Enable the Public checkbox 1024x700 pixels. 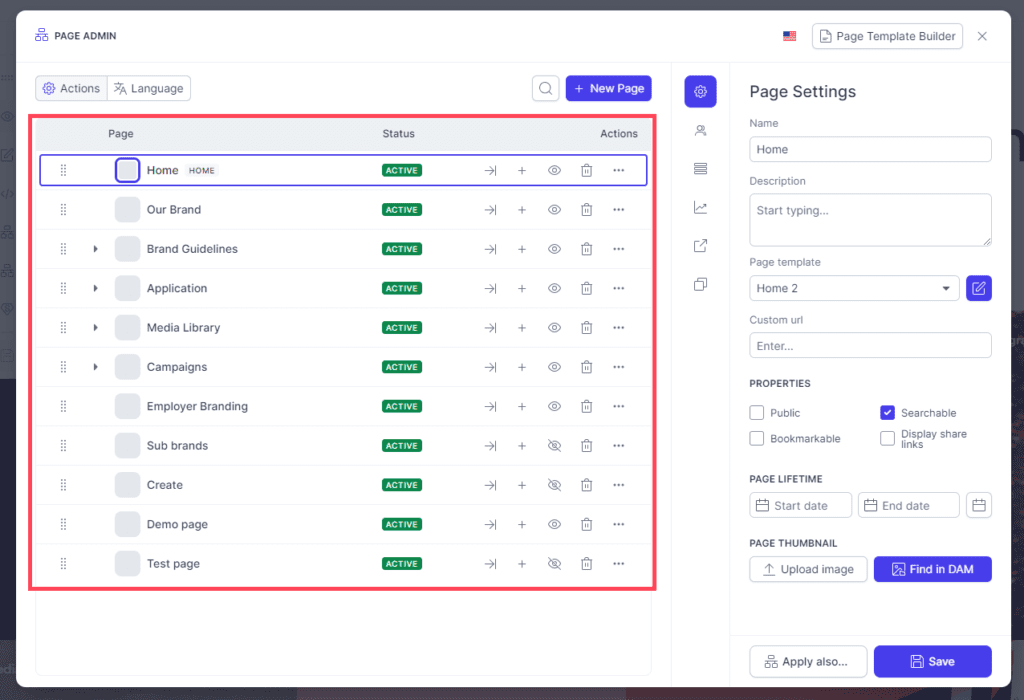[756, 413]
